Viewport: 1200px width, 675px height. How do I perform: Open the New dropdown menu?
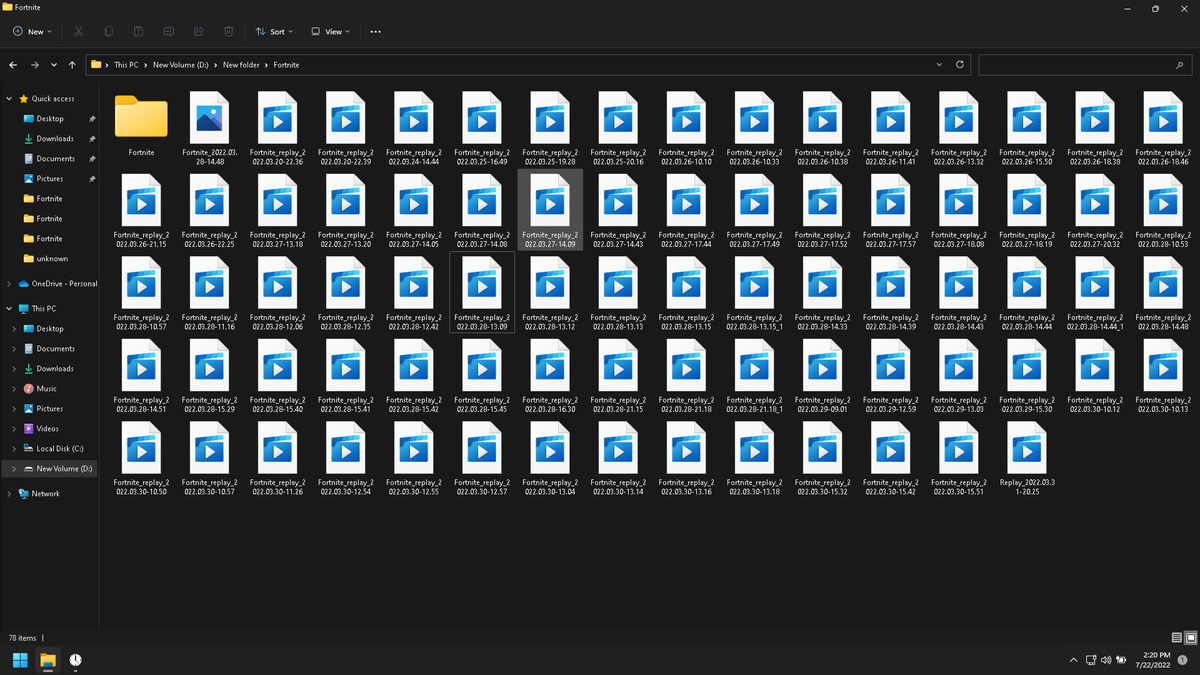(x=34, y=31)
